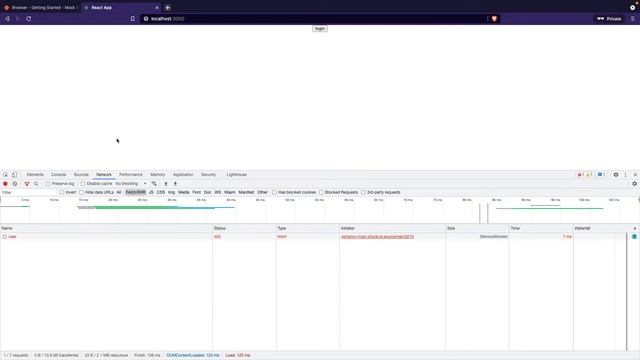Sort requests by the Status column header
The height and width of the screenshot is (360, 640).
coord(244,228)
